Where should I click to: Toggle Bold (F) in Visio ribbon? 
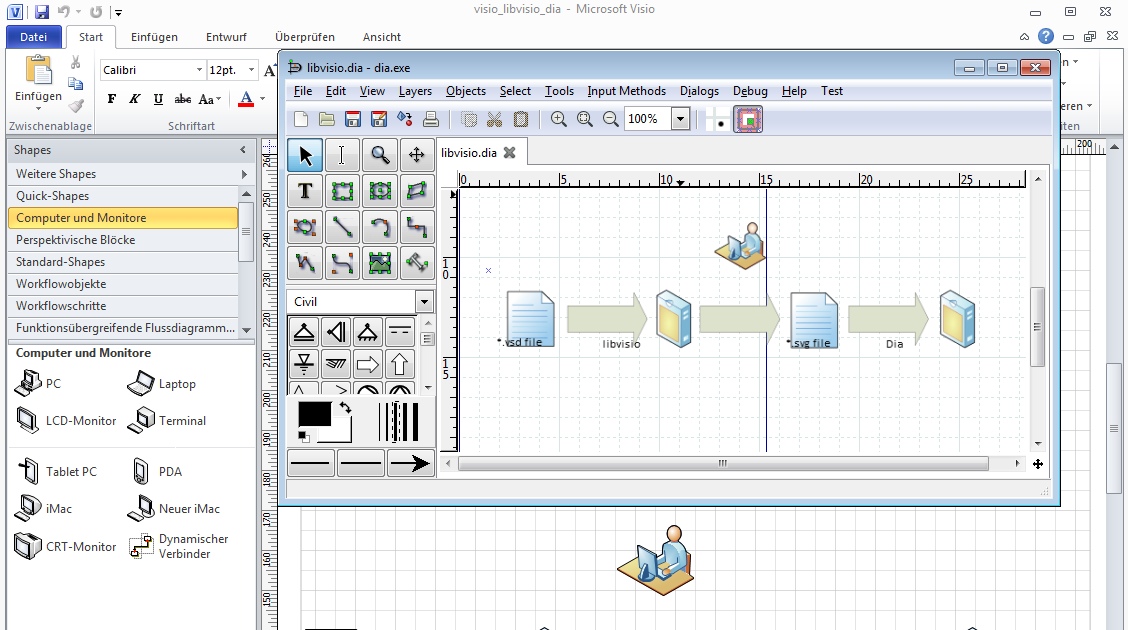click(x=112, y=99)
